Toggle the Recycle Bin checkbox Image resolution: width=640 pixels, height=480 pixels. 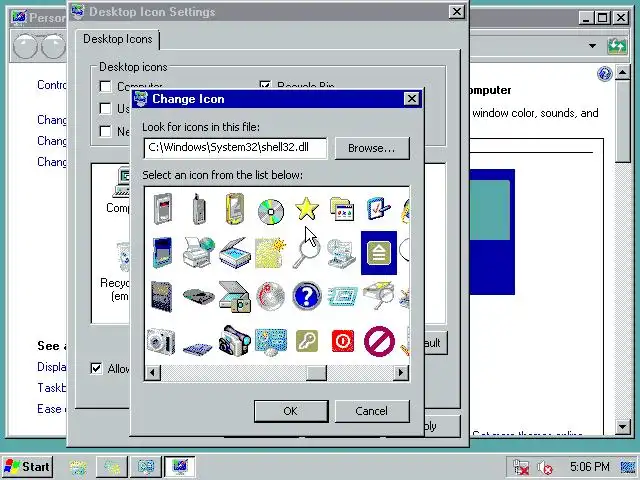coord(265,85)
